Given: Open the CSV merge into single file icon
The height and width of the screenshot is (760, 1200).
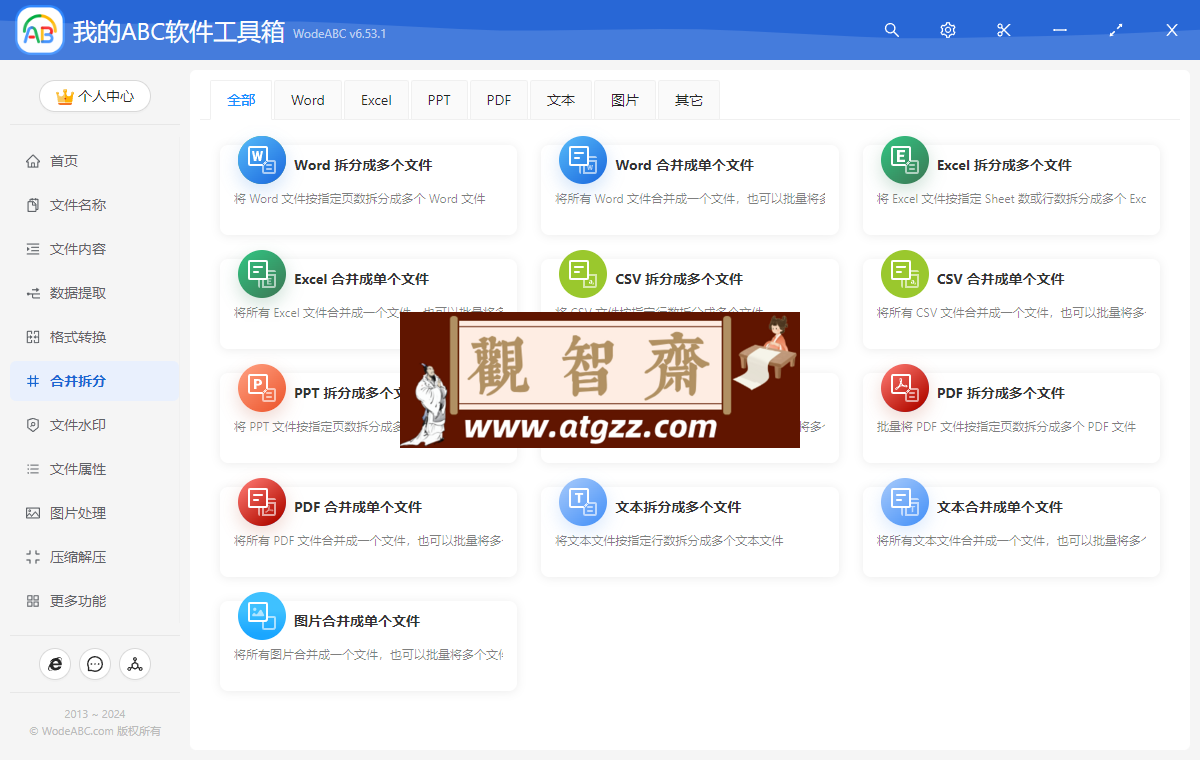Looking at the screenshot, I should point(905,274).
